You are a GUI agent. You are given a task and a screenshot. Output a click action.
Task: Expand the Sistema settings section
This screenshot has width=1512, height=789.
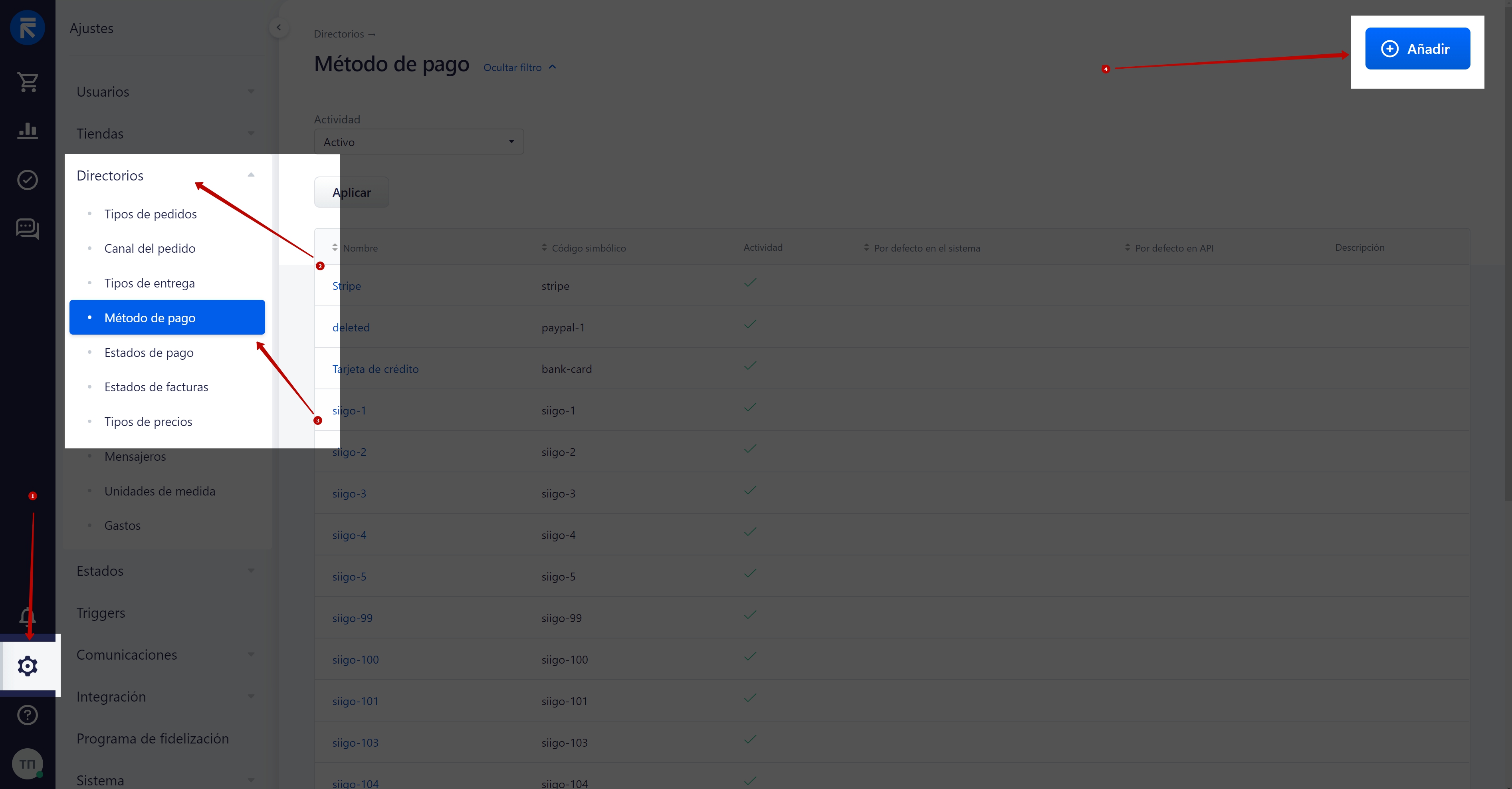click(x=167, y=780)
